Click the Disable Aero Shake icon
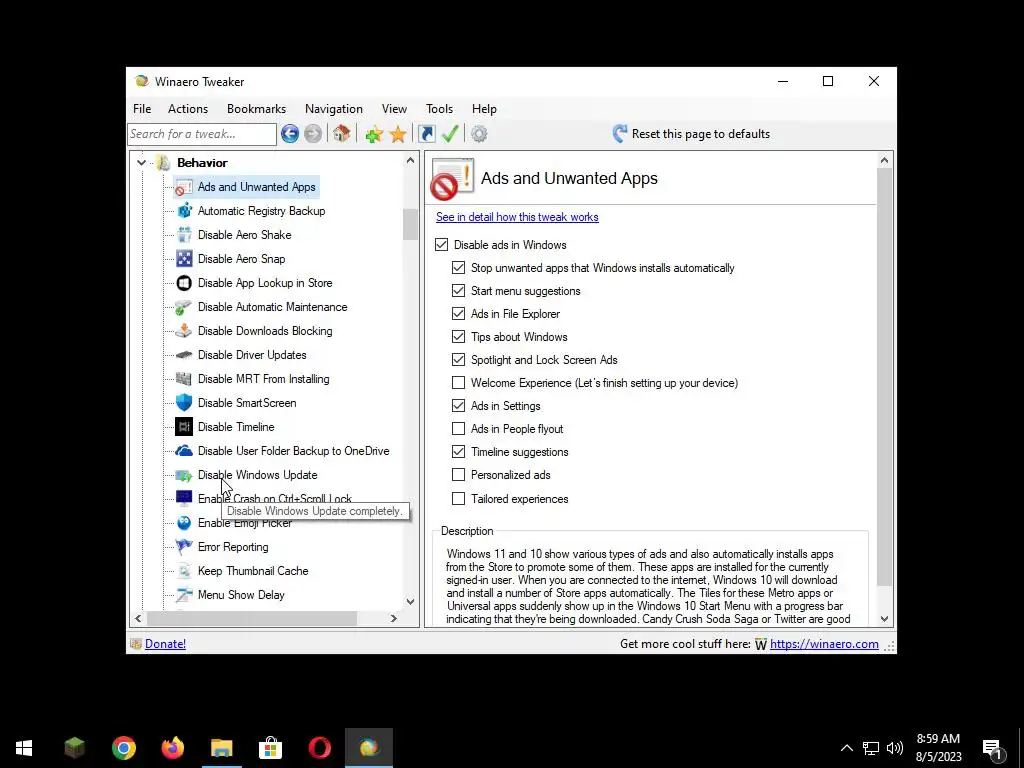1024x768 pixels. (184, 235)
